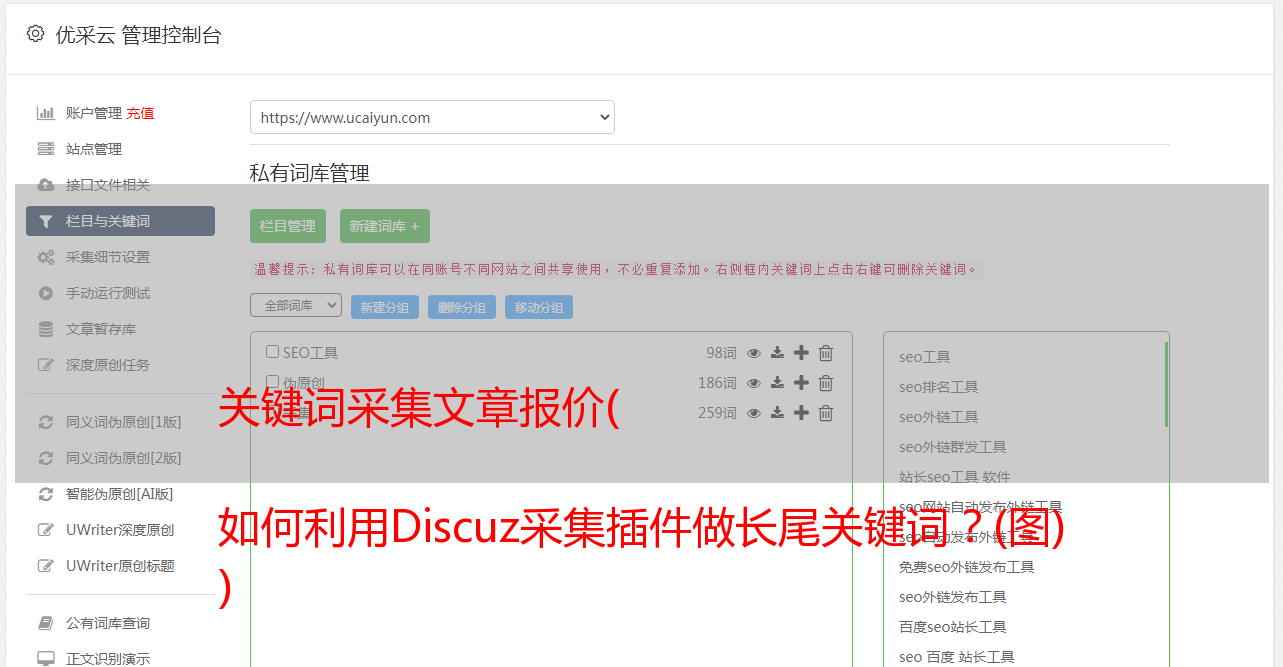Click the download icon in the 259词 row
The height and width of the screenshot is (667, 1283).
(777, 413)
